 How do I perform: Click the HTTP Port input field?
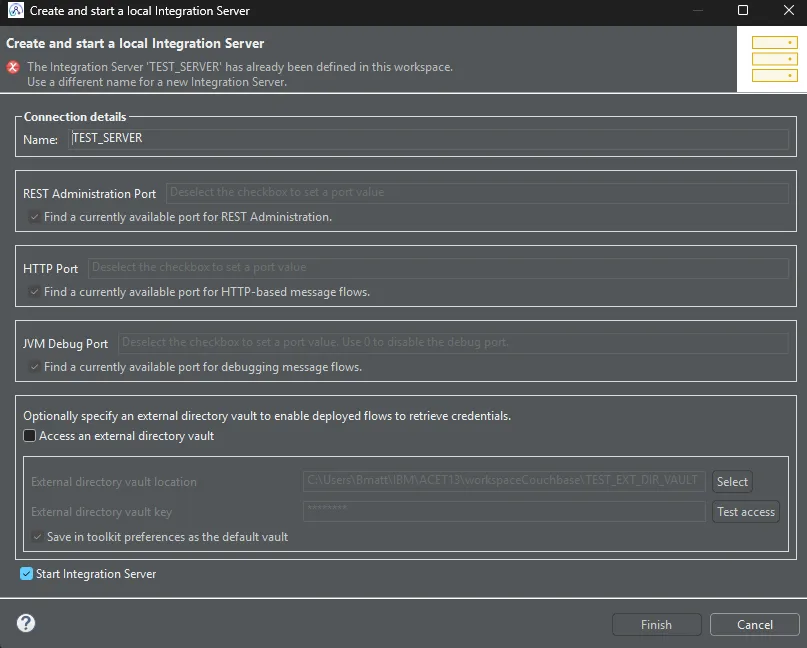coord(438,268)
